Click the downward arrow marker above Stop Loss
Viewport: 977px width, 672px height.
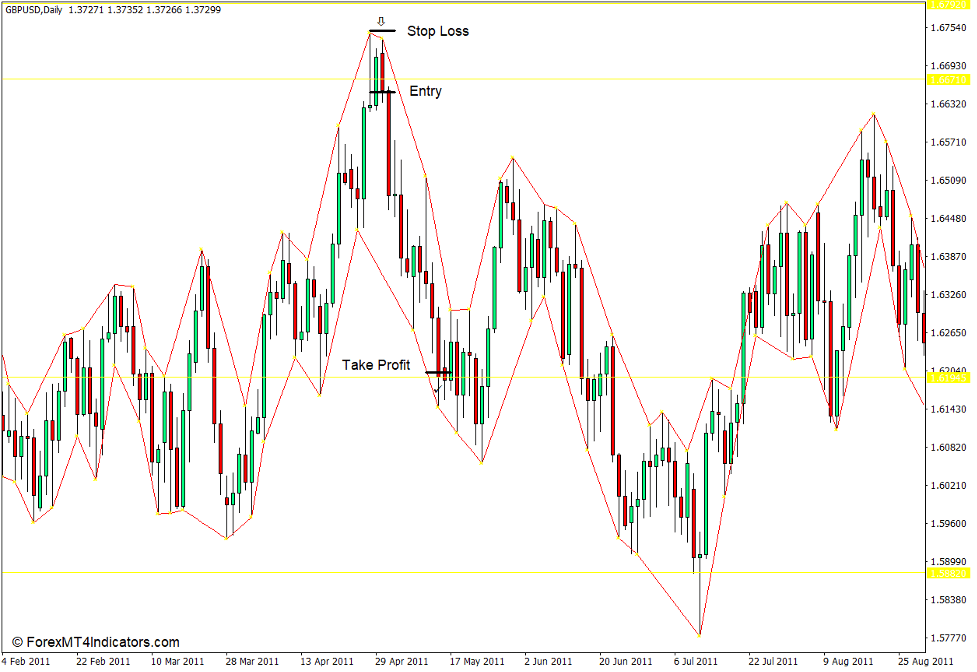coord(380,20)
